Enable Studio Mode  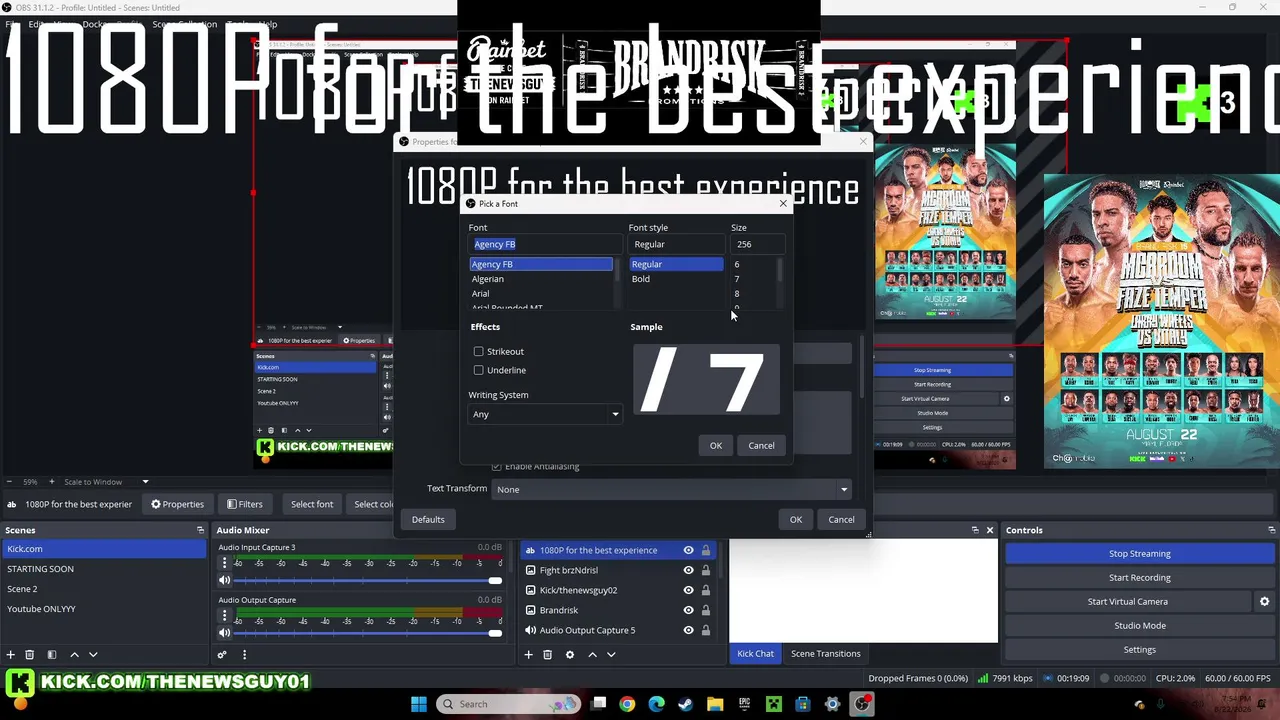pos(1139,625)
